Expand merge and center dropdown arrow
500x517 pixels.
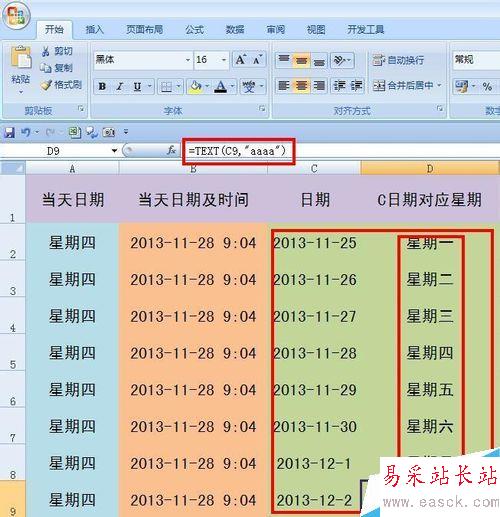[439, 86]
